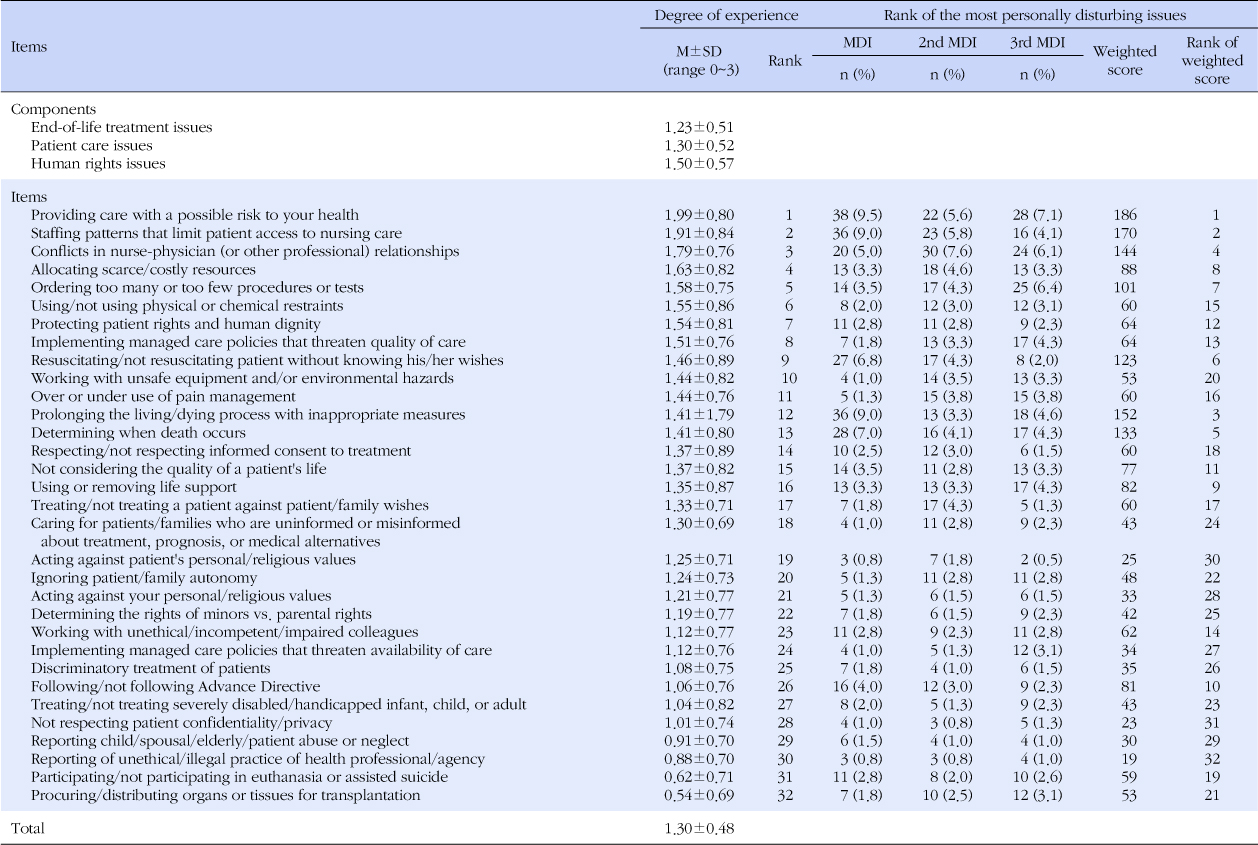Screen dimensions: 1258x845
Task: Select 'Using or removing life support' row
Action: pos(134,487)
